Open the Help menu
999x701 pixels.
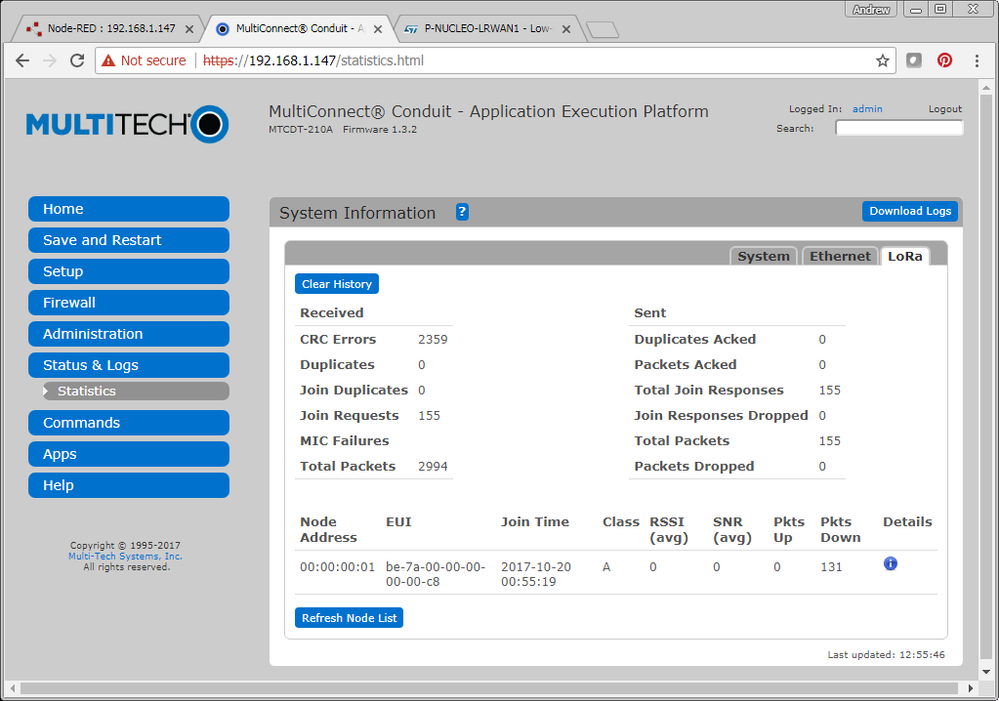[129, 485]
